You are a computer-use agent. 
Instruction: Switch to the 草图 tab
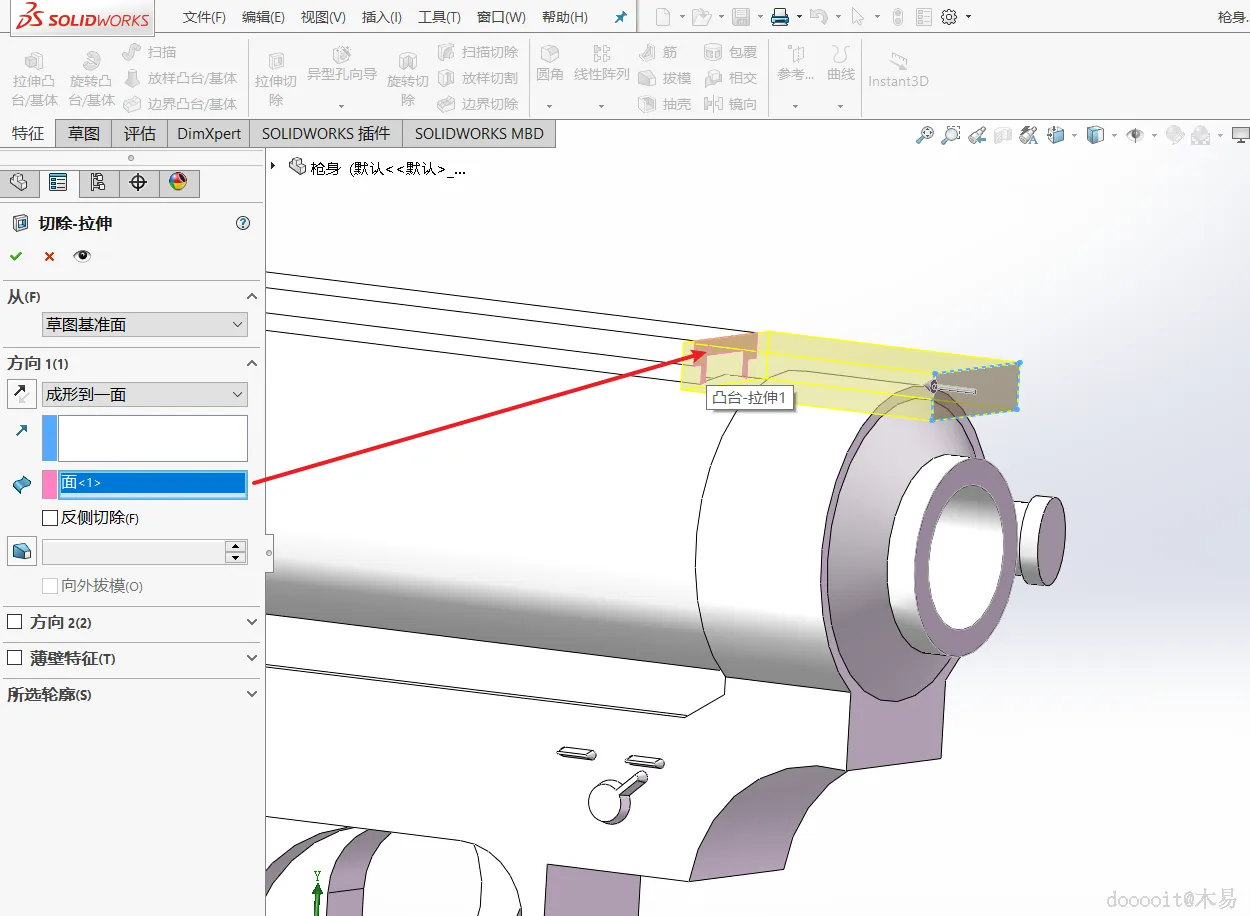pyautogui.click(x=84, y=133)
